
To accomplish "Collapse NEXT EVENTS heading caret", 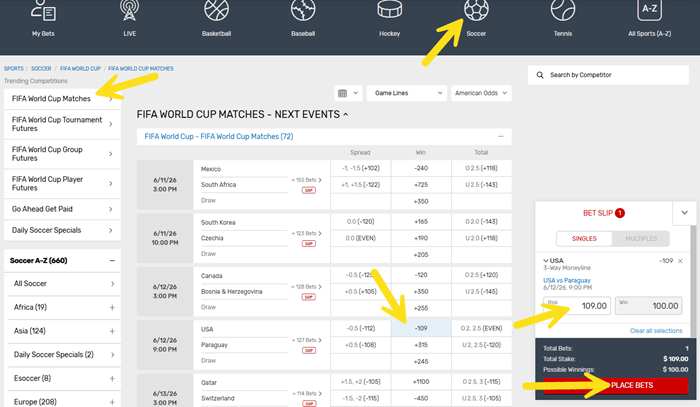I will click(x=345, y=115).
